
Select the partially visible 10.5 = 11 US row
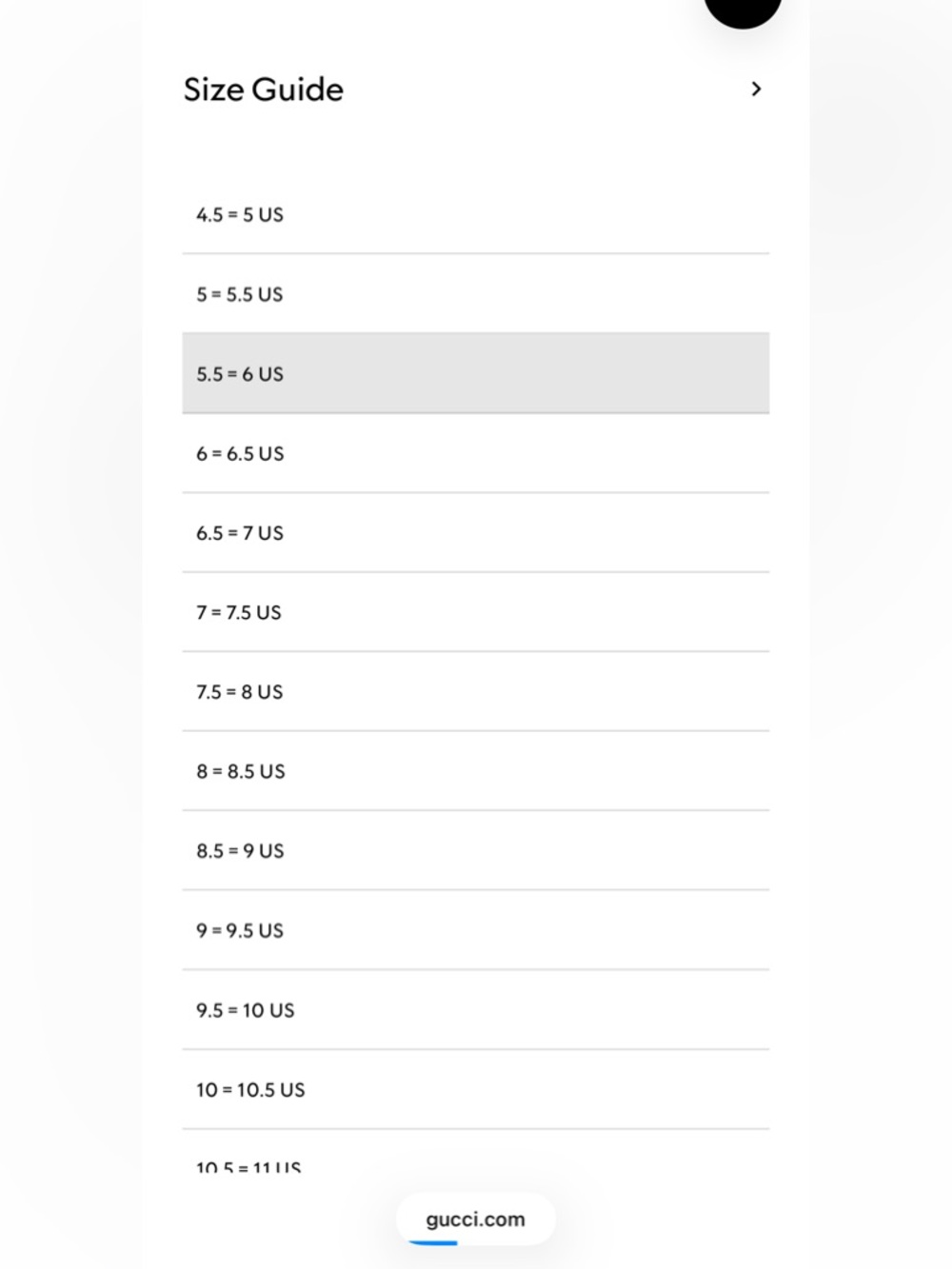pos(476,1152)
